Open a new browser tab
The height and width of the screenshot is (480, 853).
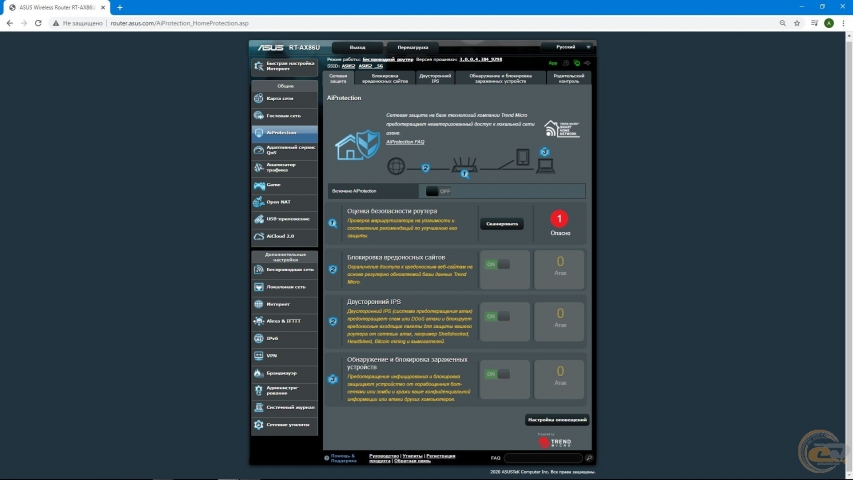(120, 7)
